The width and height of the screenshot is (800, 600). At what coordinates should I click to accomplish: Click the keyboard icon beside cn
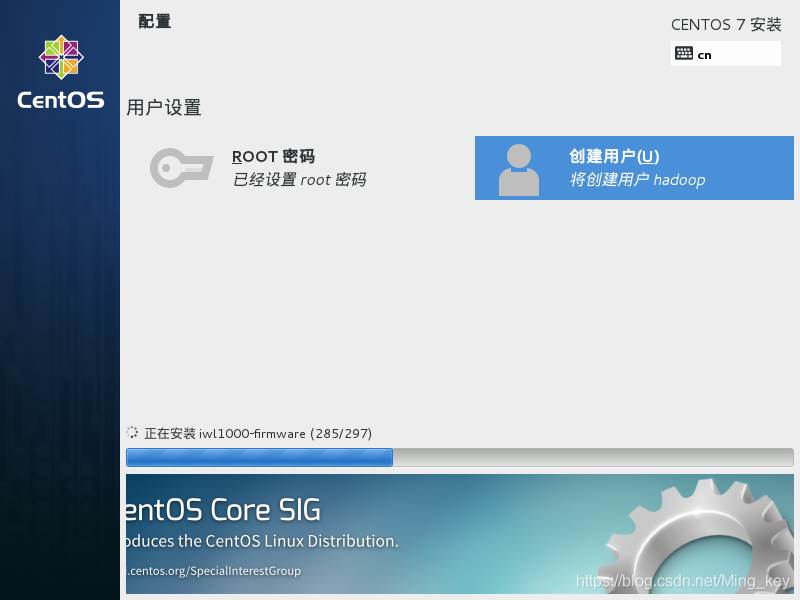tap(684, 54)
